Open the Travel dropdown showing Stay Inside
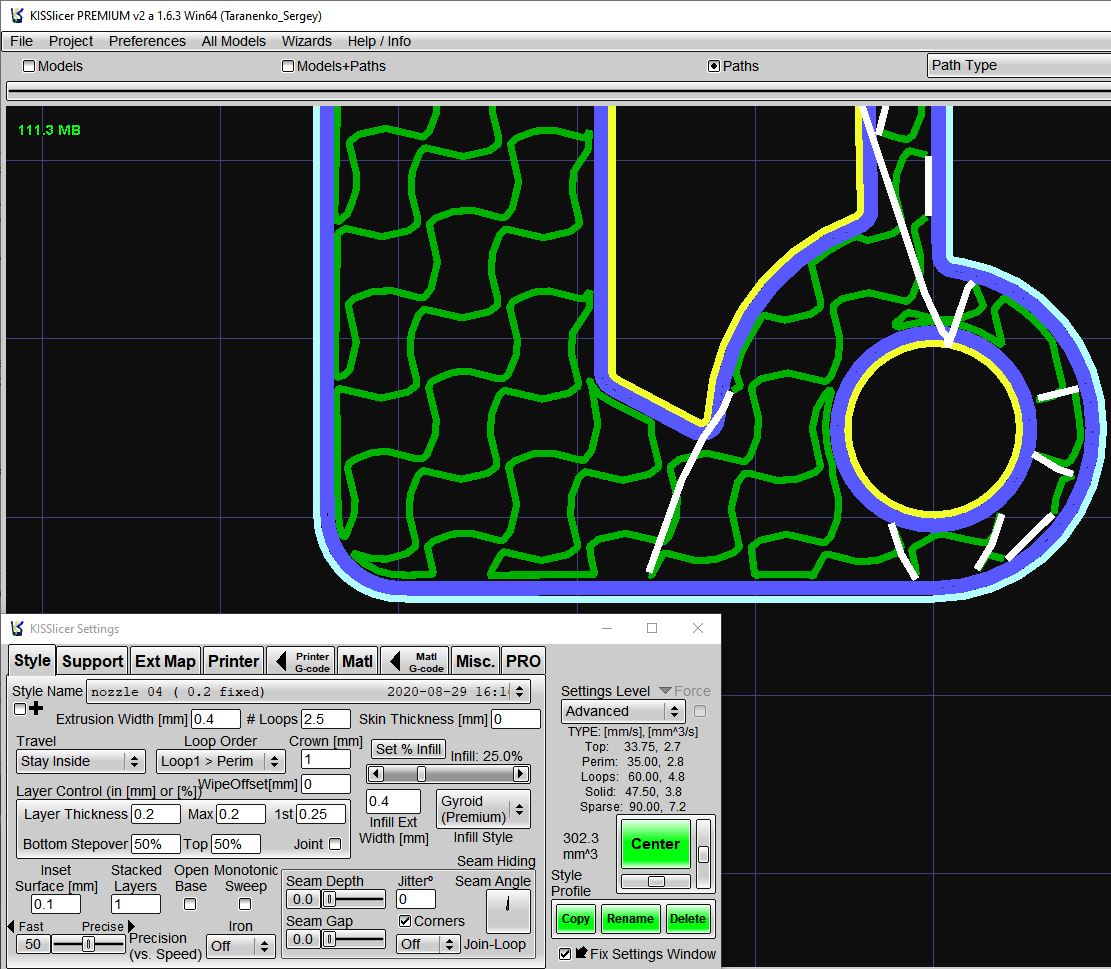Viewport: 1111px width, 969px height. pos(81,761)
